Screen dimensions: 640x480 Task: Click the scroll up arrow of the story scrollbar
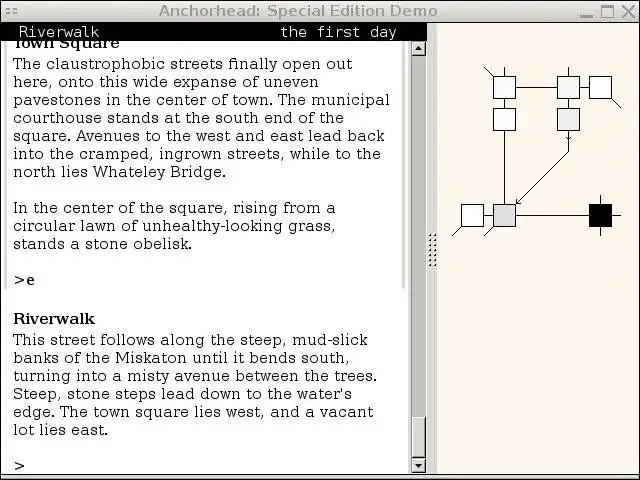click(418, 49)
